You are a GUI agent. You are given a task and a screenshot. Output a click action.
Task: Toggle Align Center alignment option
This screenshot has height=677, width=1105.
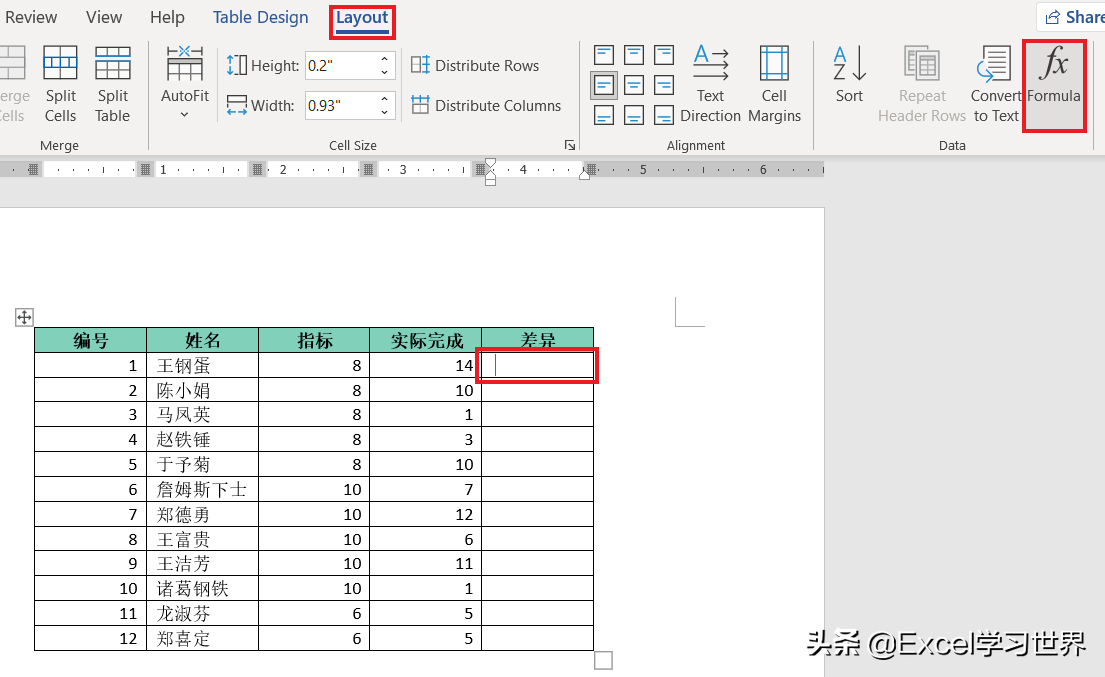(633, 85)
